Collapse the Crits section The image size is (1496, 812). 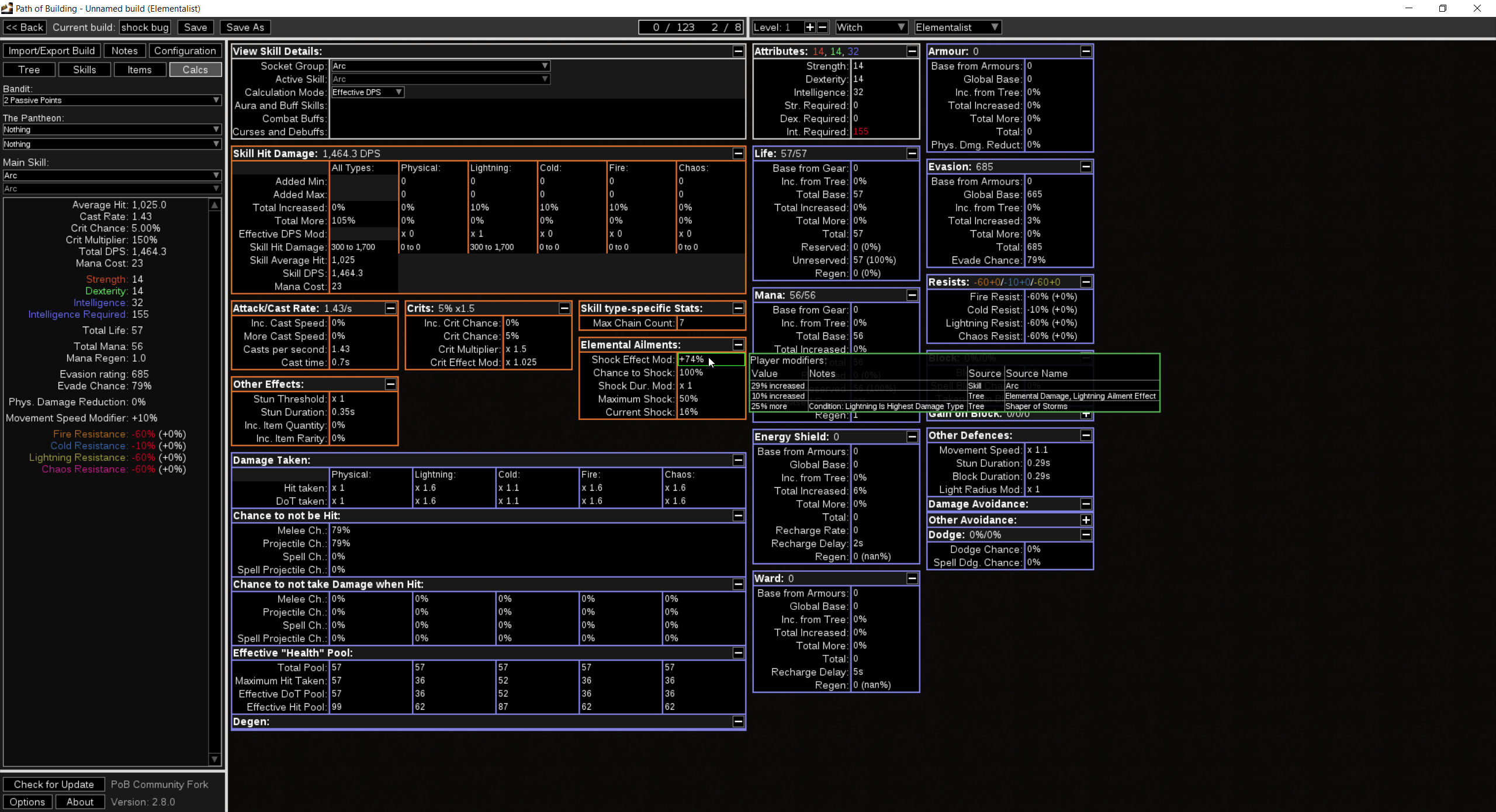click(x=564, y=308)
